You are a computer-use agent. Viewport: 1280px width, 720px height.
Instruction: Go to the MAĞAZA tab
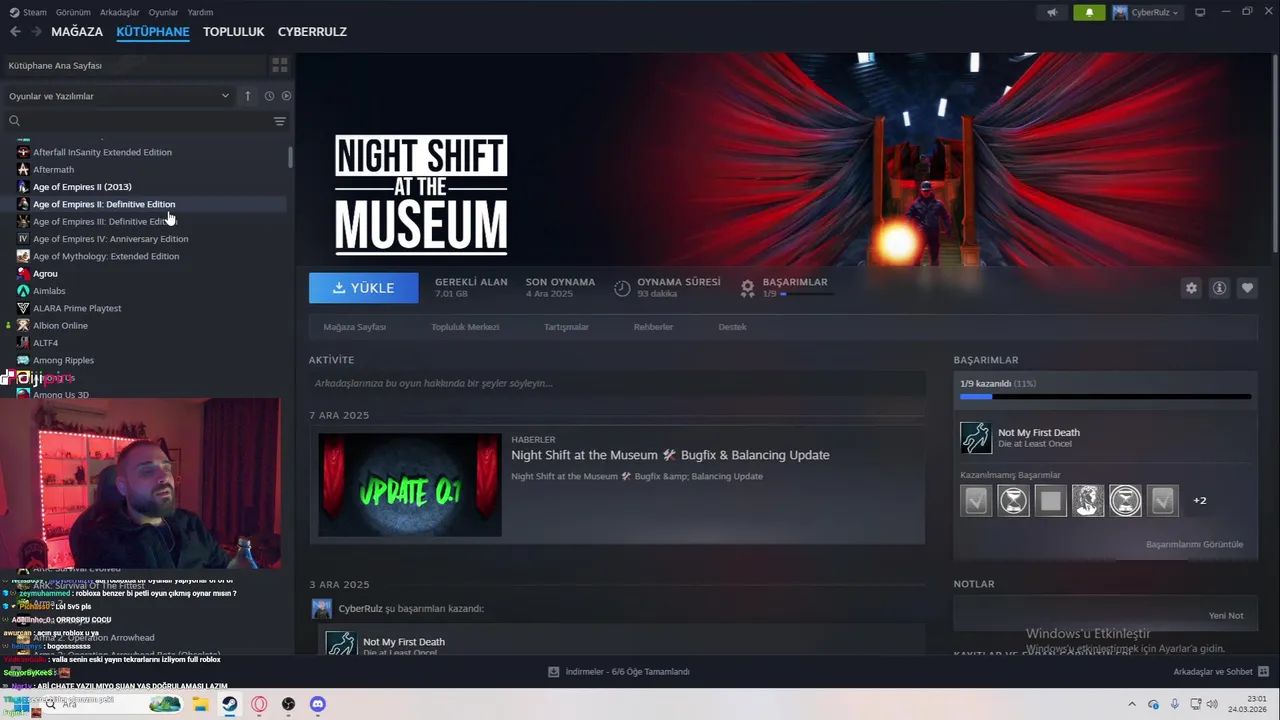click(x=77, y=32)
